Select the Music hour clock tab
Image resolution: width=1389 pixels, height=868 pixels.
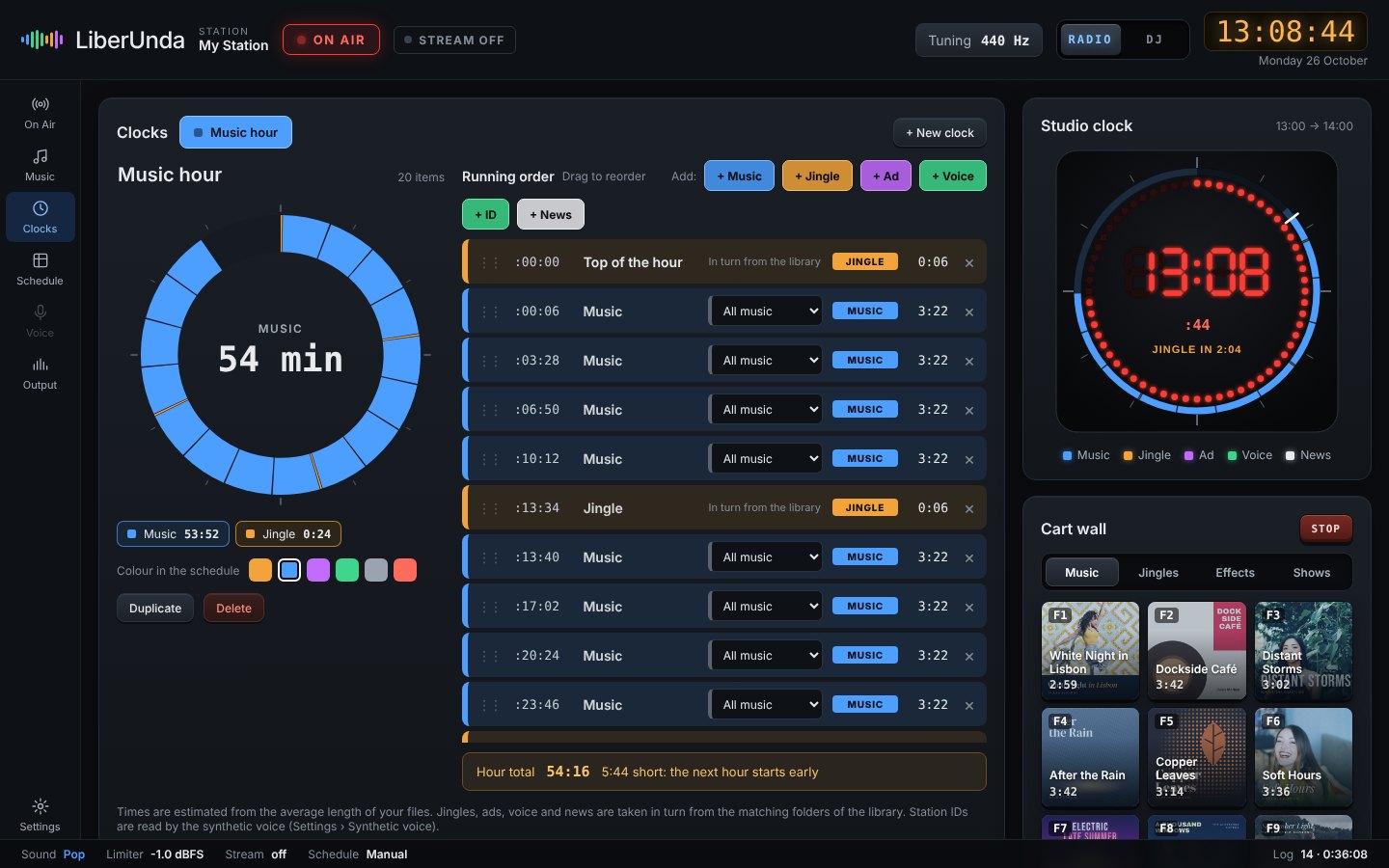click(235, 132)
